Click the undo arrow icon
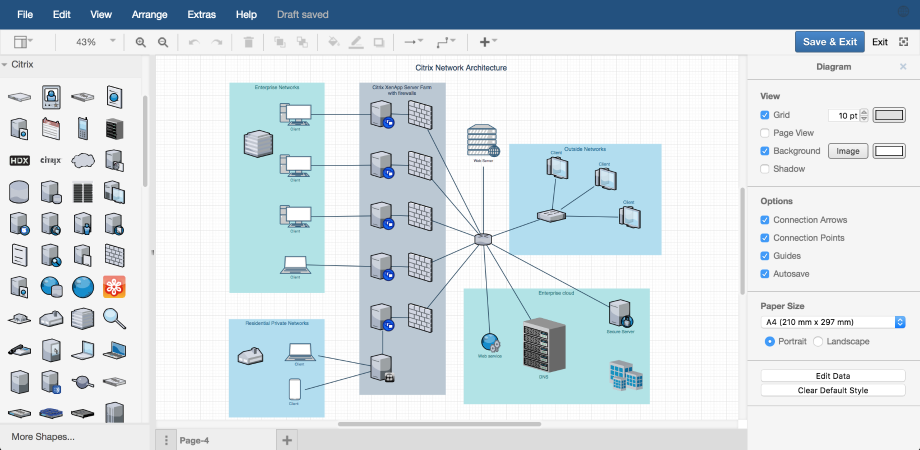This screenshot has width=920, height=450. pos(193,42)
